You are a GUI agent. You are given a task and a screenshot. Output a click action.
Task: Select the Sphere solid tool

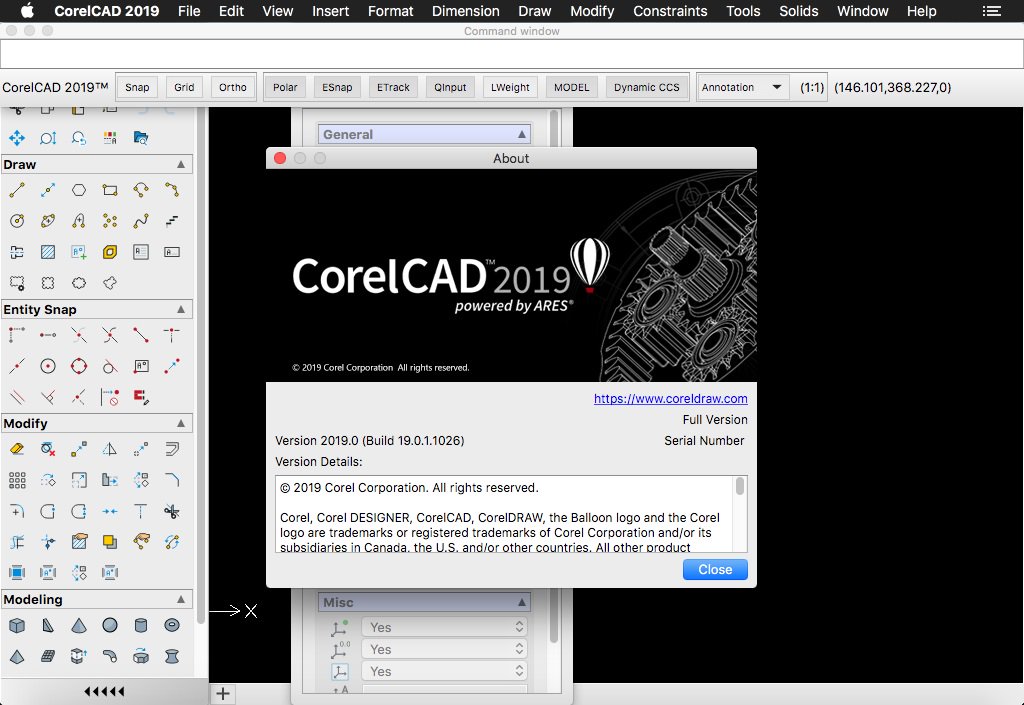click(110, 625)
